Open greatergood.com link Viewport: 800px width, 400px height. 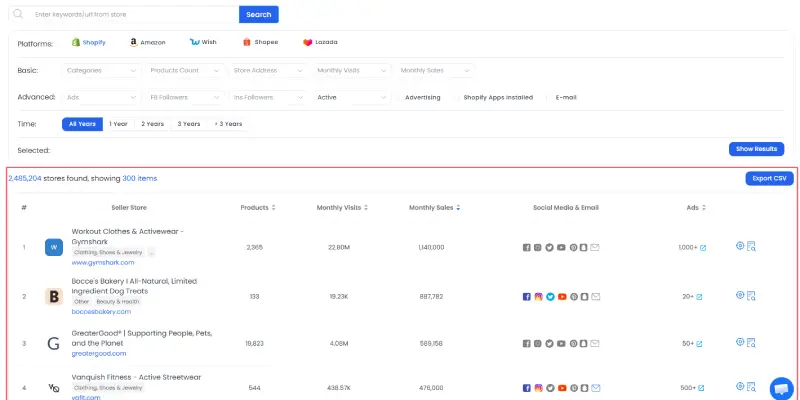click(x=99, y=353)
